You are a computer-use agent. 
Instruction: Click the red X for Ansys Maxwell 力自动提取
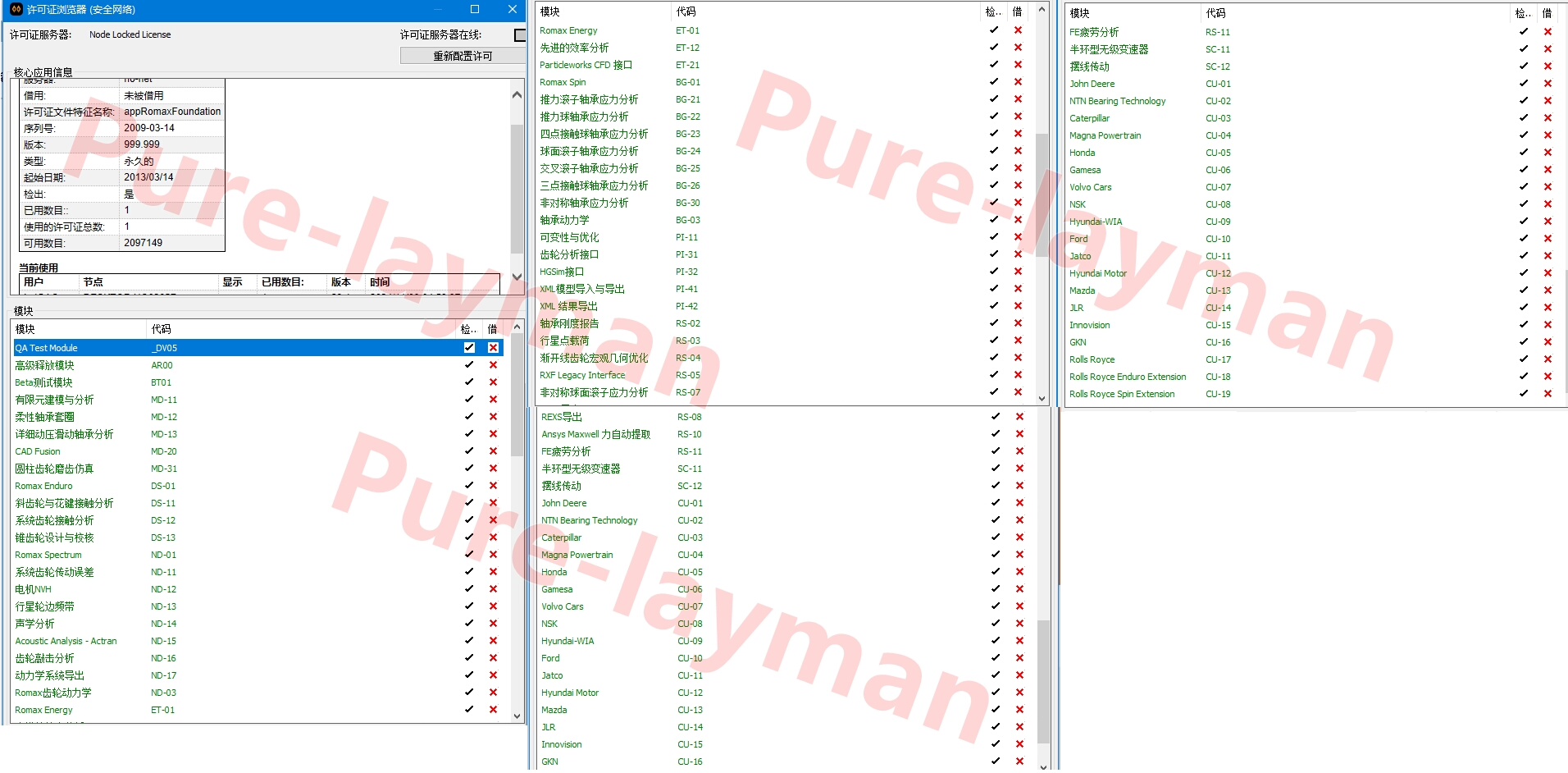1019,434
